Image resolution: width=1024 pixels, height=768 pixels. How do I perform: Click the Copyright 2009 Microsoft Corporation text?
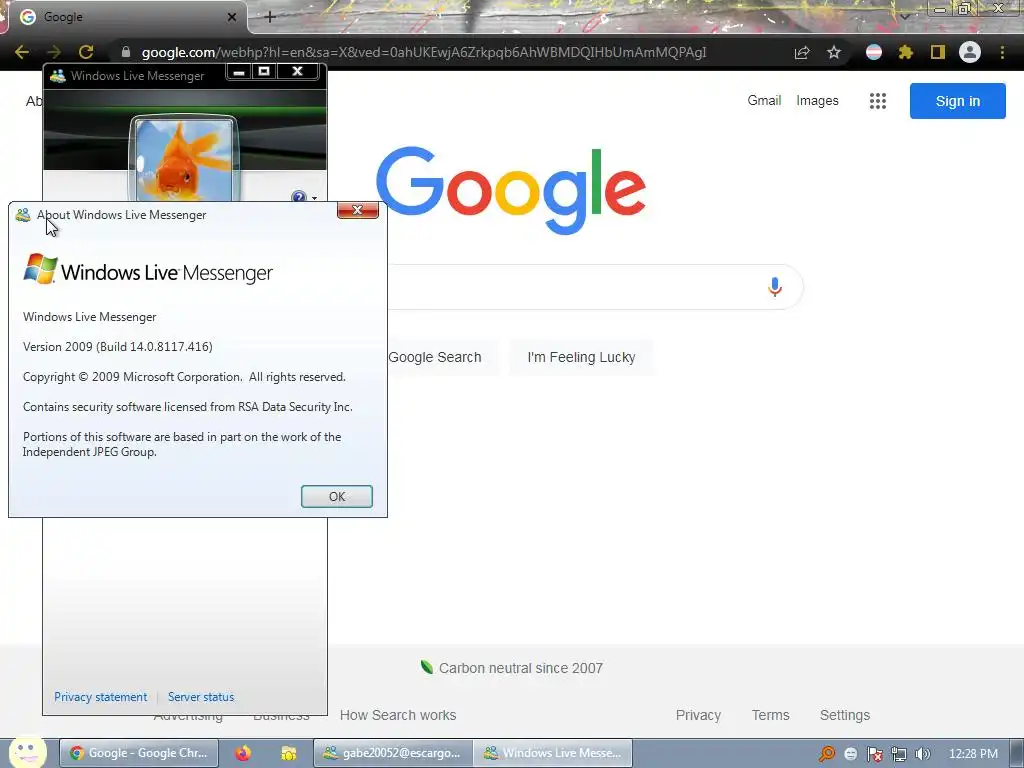[x=184, y=377]
